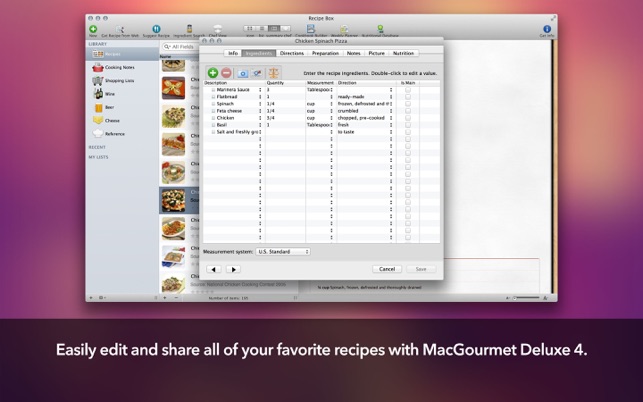The height and width of the screenshot is (402, 643).
Task: Select the icon grid view mode button
Action: [250, 28]
